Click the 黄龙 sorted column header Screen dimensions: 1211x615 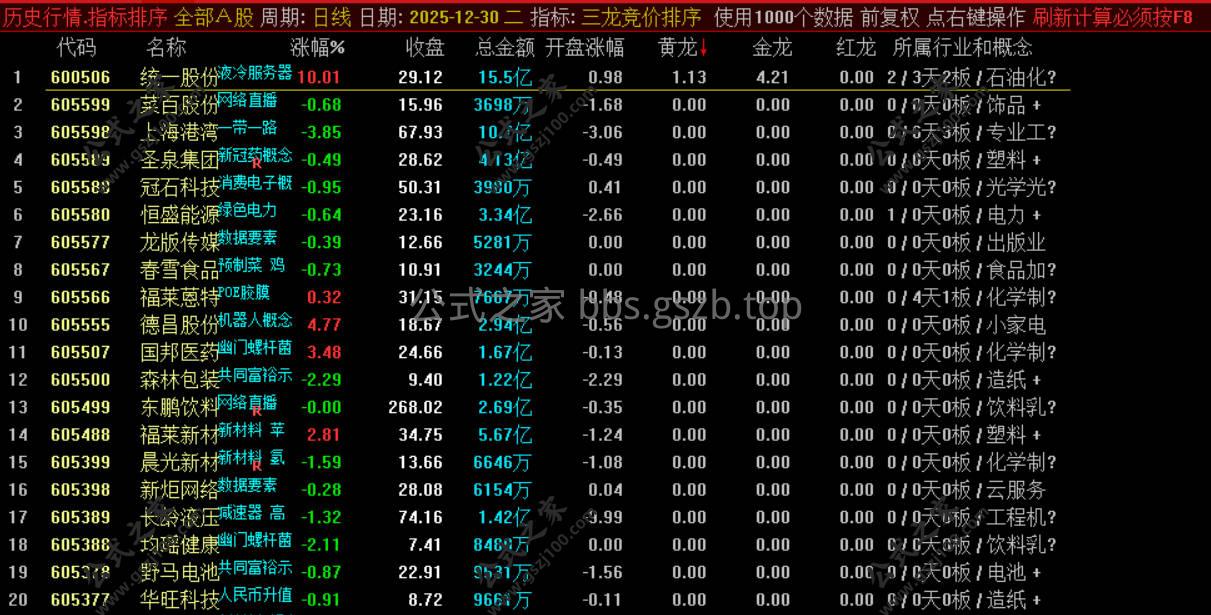[683, 47]
